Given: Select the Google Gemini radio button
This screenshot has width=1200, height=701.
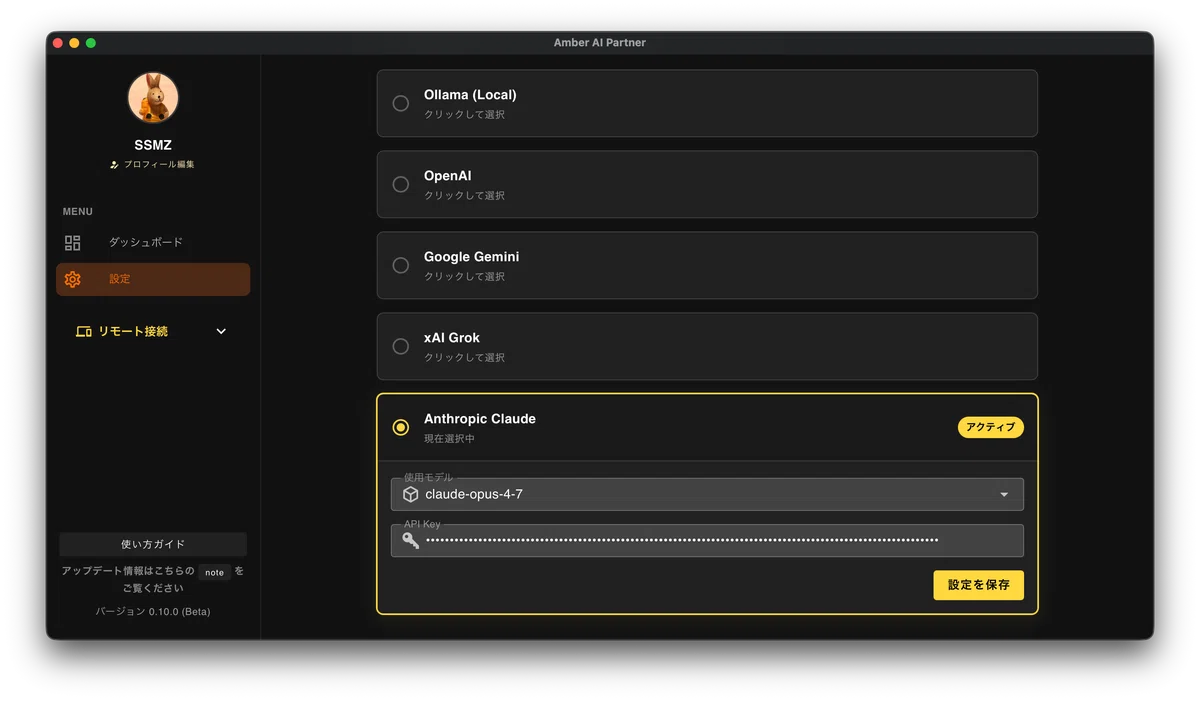Looking at the screenshot, I should click(401, 265).
